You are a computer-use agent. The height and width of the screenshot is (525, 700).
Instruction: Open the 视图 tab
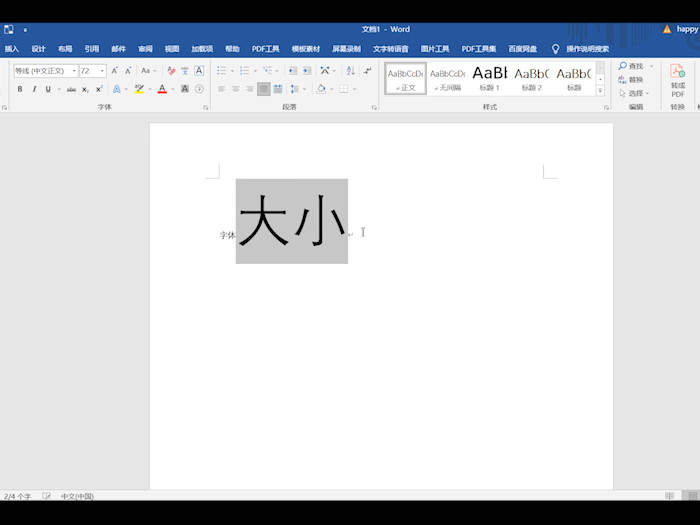pyautogui.click(x=172, y=49)
